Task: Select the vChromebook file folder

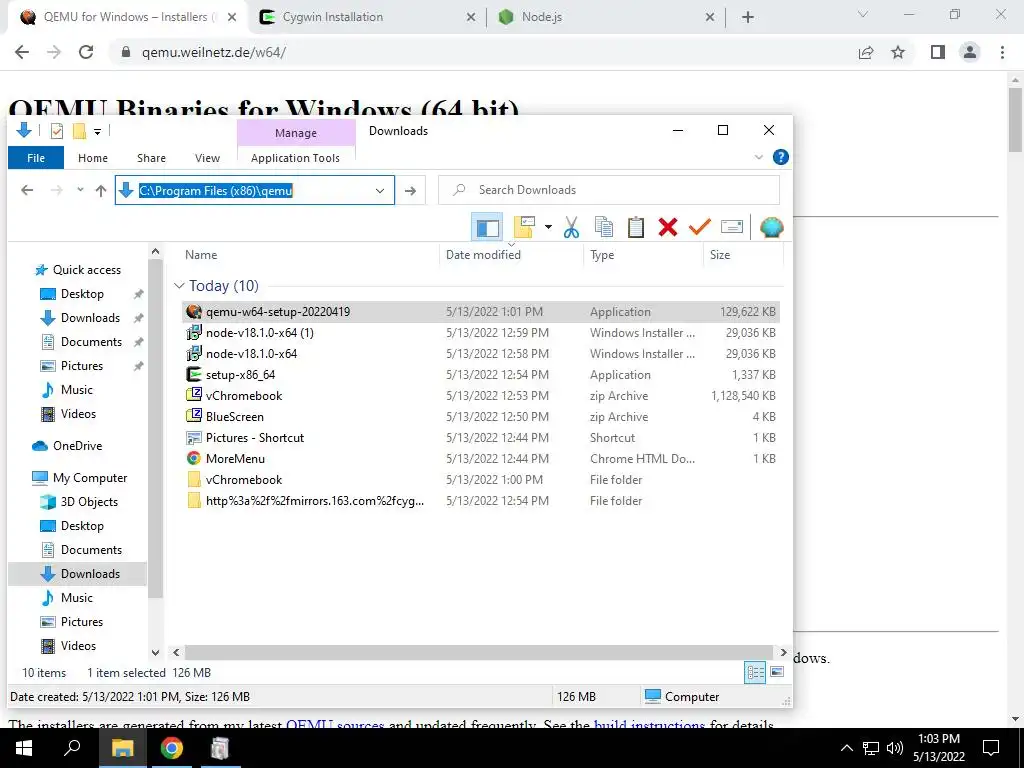Action: click(x=481, y=479)
